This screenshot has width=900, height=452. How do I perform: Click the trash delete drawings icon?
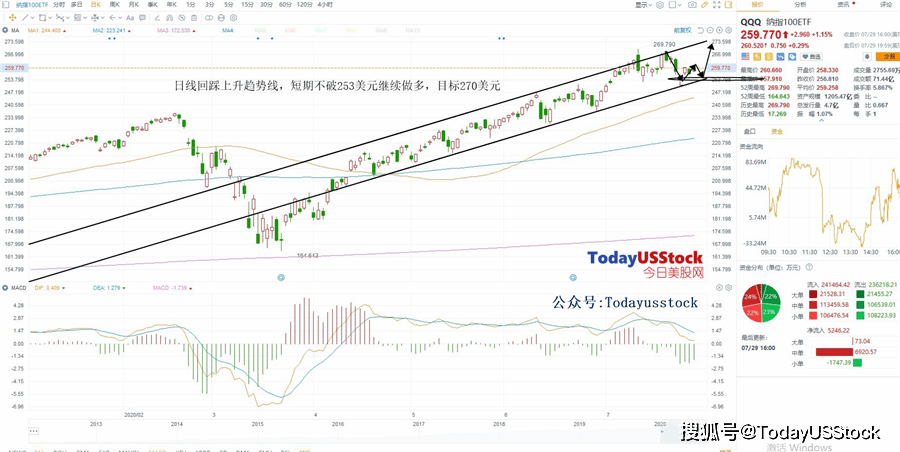click(194, 18)
